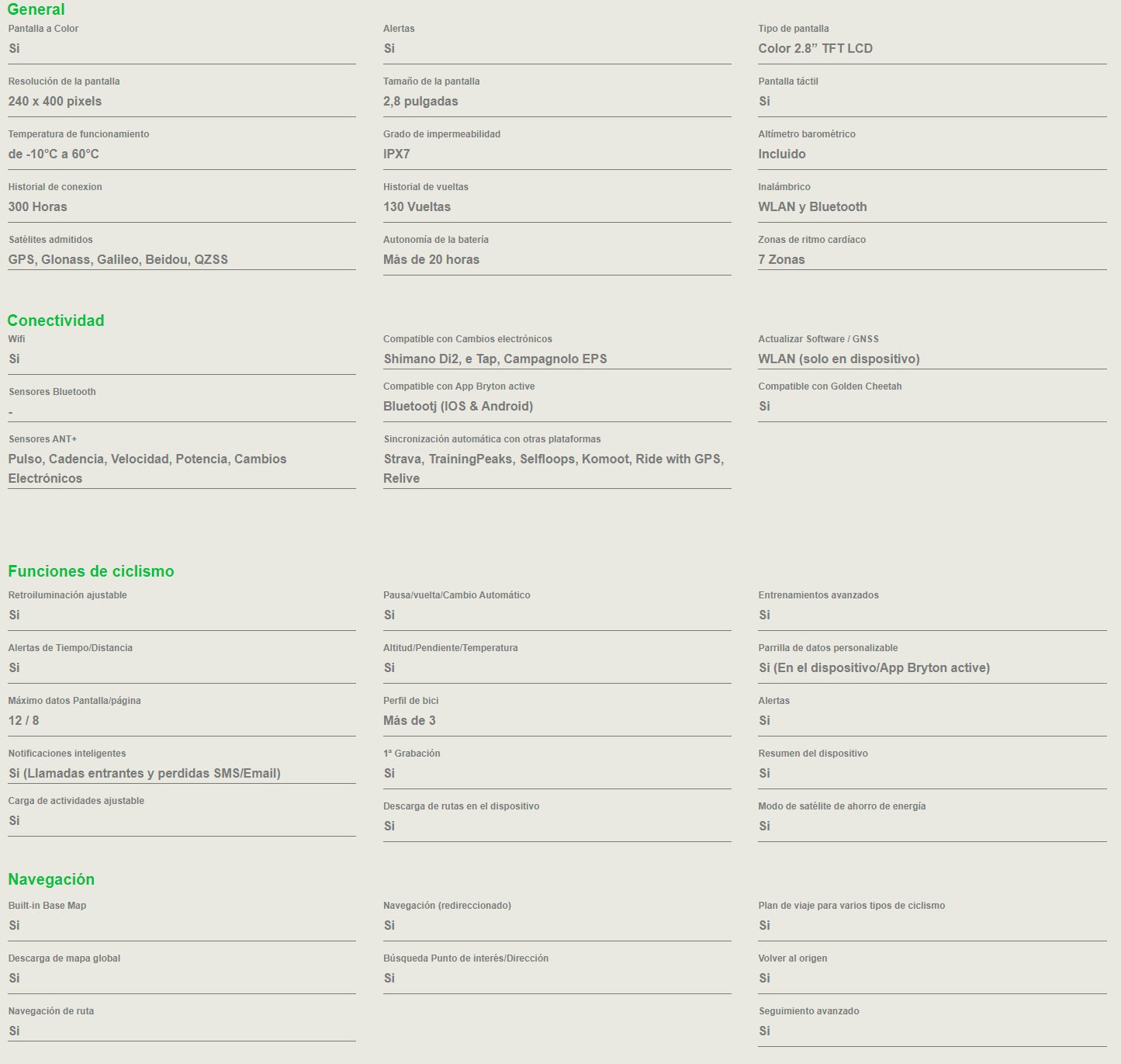
Task: Click the Volver al origen label
Action: pos(792,958)
